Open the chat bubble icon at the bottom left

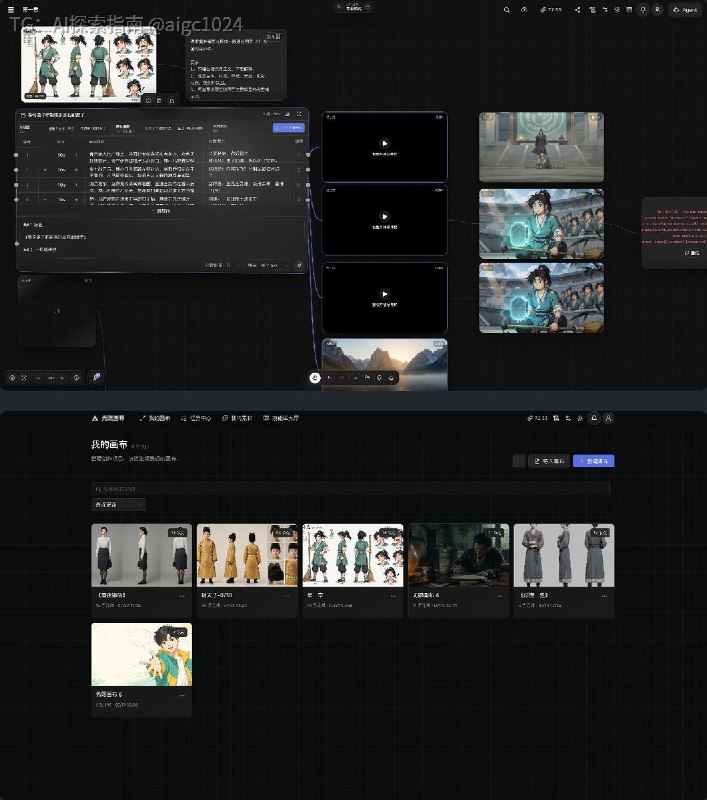tap(96, 377)
